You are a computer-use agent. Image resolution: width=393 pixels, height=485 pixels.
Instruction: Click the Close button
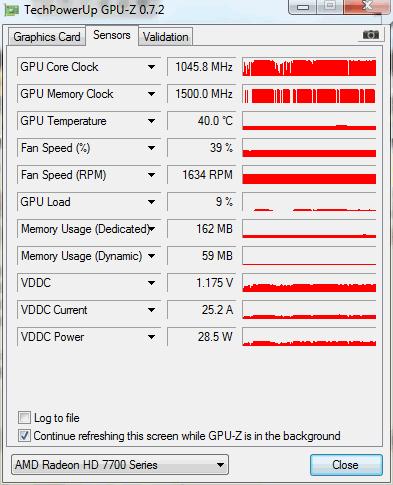346,464
